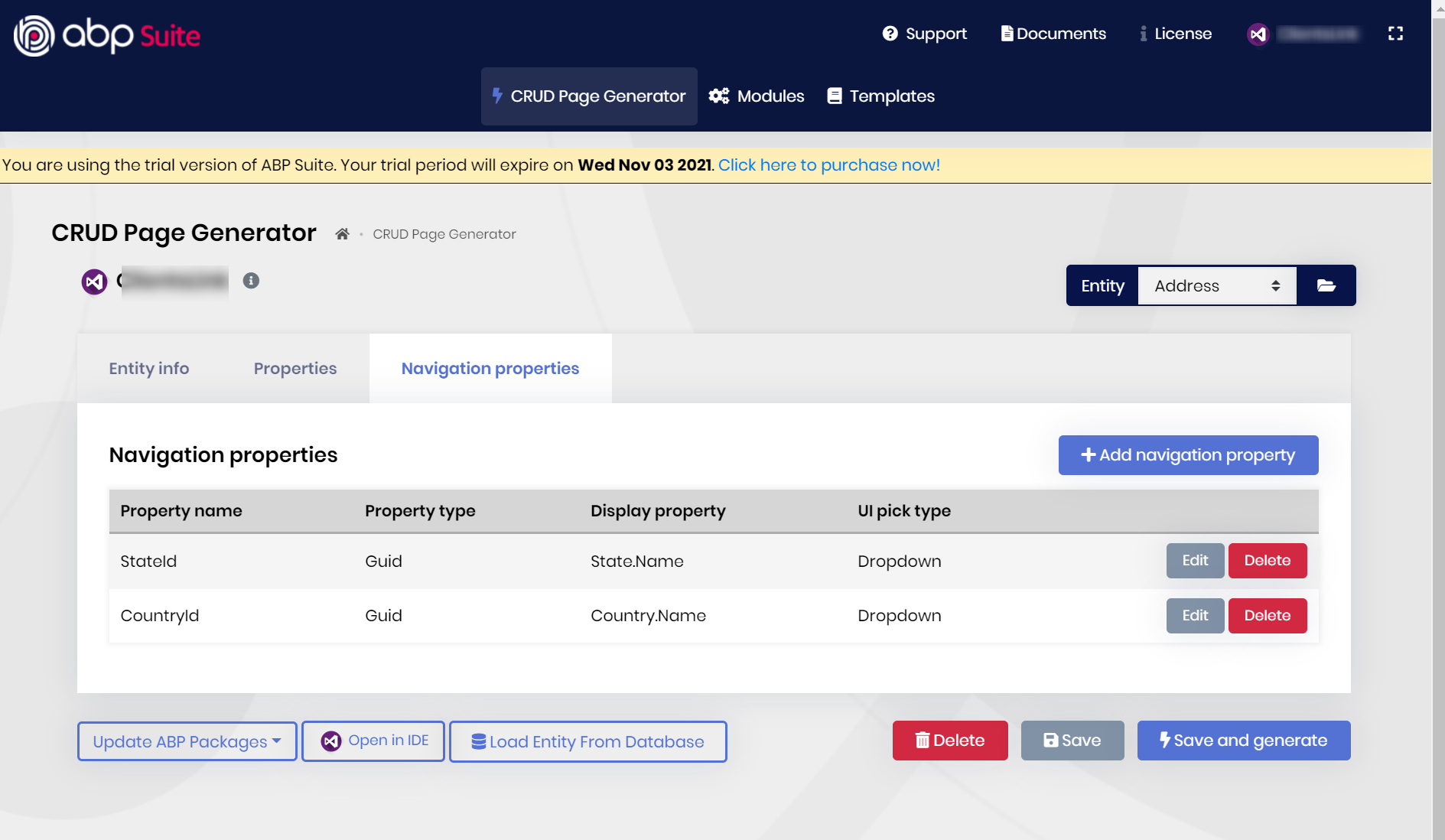Image resolution: width=1445 pixels, height=840 pixels.
Task: Open the Entity dropdown showing Address
Action: [1217, 285]
